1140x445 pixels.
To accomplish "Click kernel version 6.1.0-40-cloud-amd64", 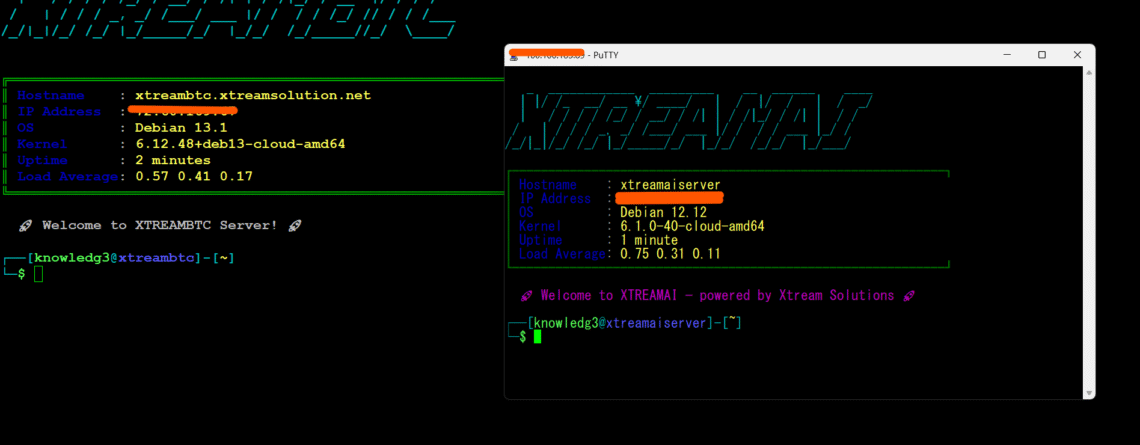I will [x=692, y=227].
